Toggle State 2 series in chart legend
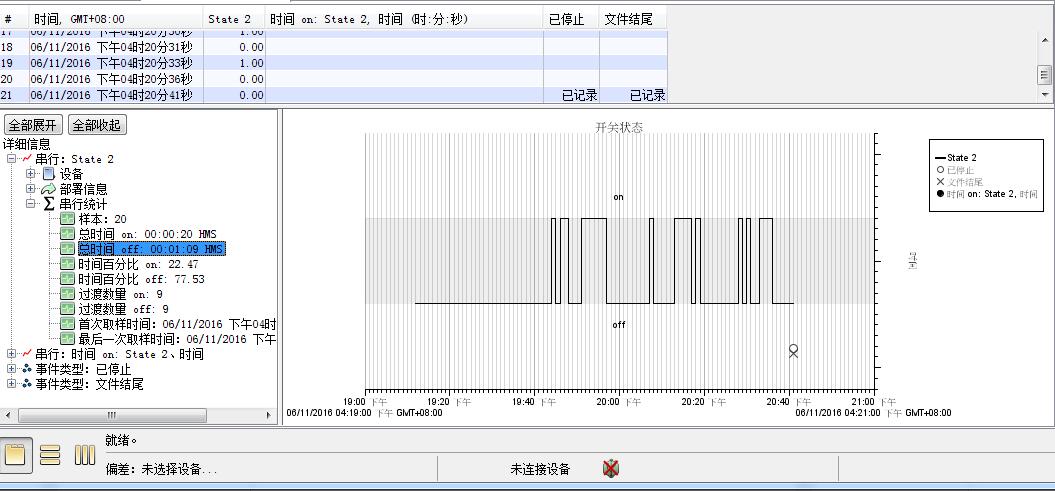Screen dimensions: 1055x491 click(960, 158)
